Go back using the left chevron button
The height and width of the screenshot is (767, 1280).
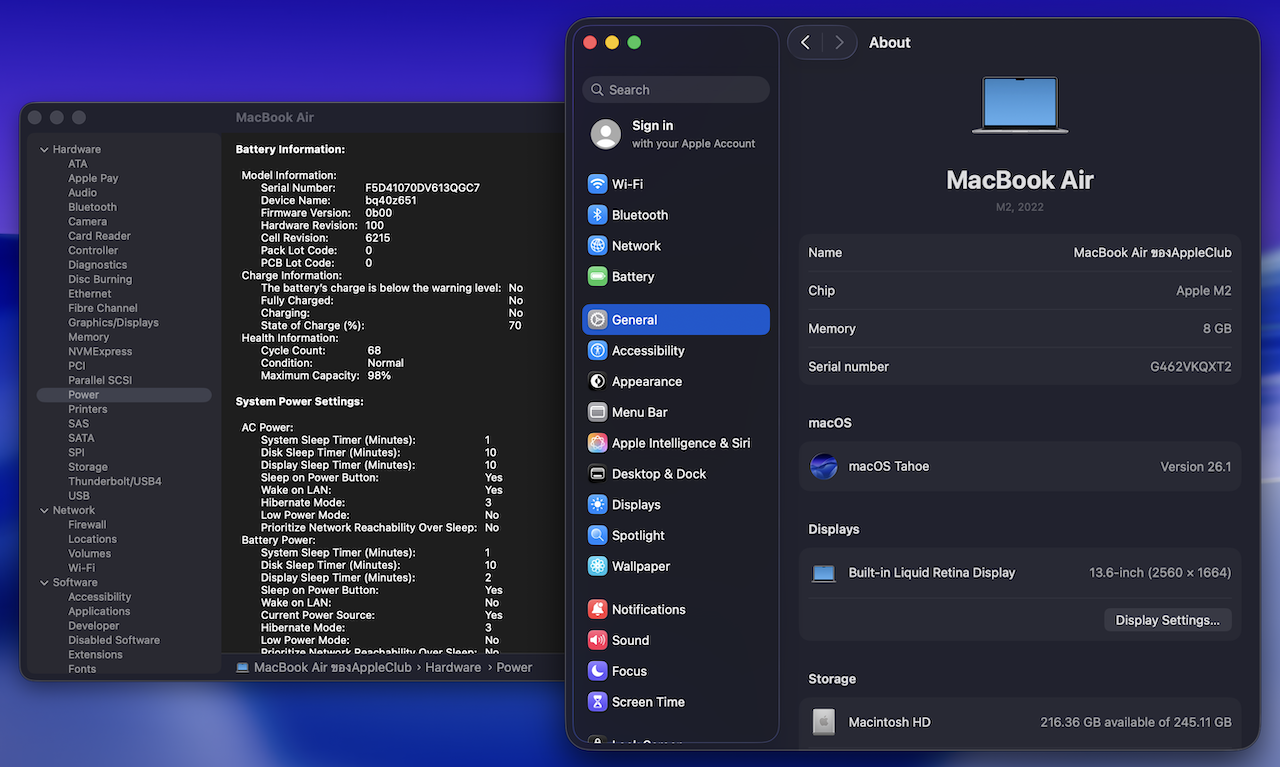(x=806, y=43)
